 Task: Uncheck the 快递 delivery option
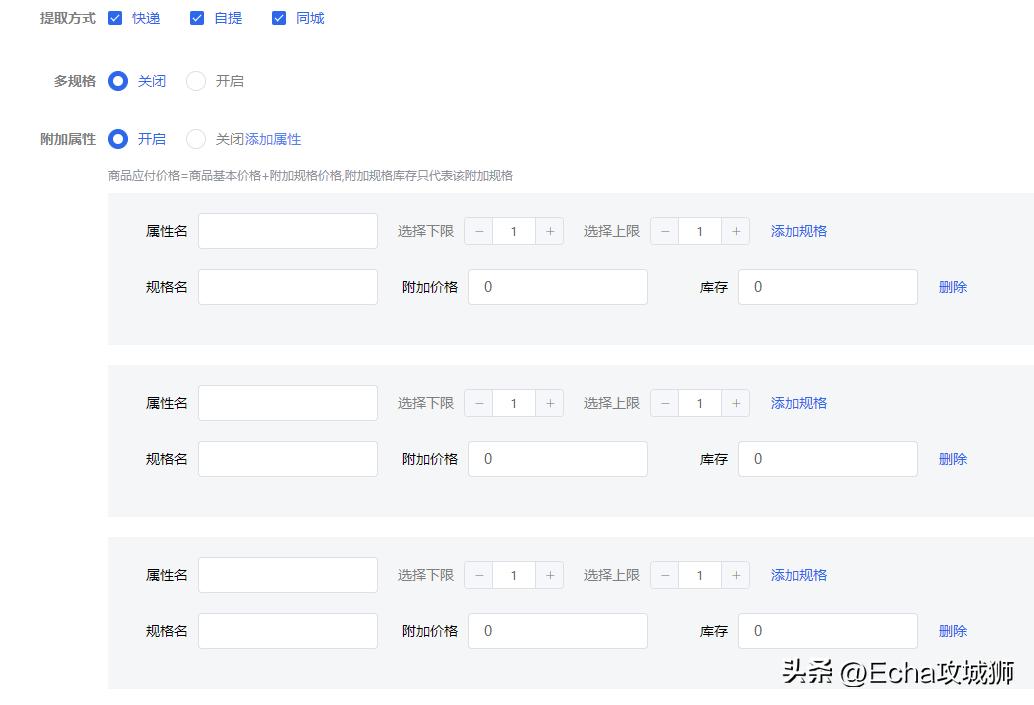point(116,17)
